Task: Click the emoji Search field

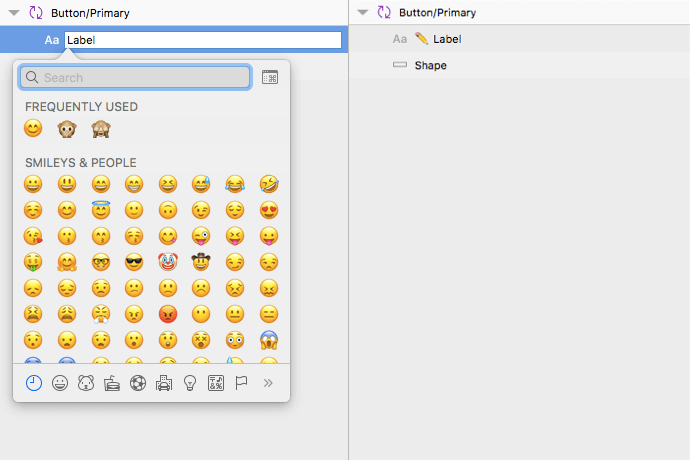Action: click(135, 77)
